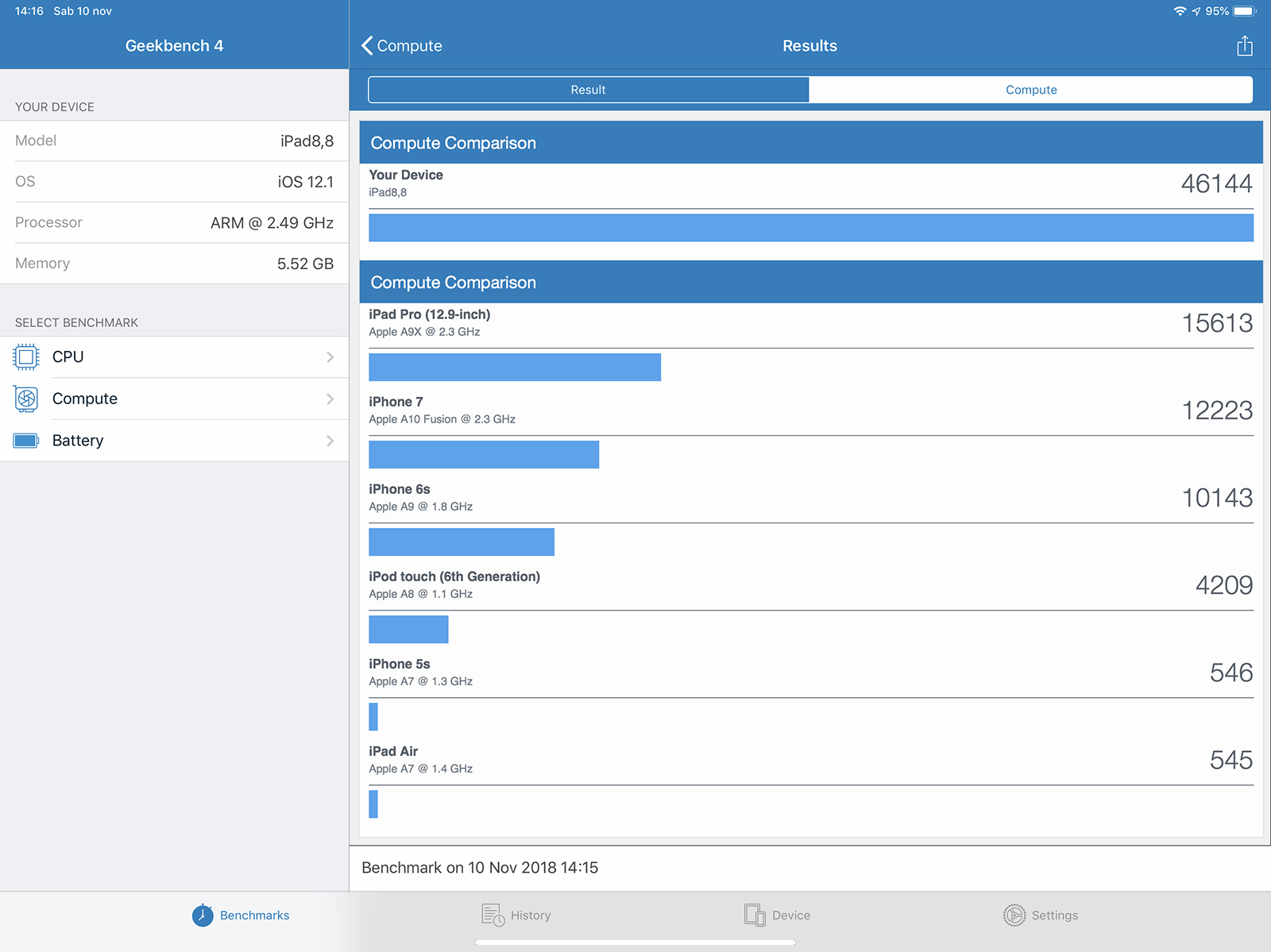The height and width of the screenshot is (952, 1271).
Task: Click the iPad Pro (12.9-inch) score bar
Action: coord(515,368)
